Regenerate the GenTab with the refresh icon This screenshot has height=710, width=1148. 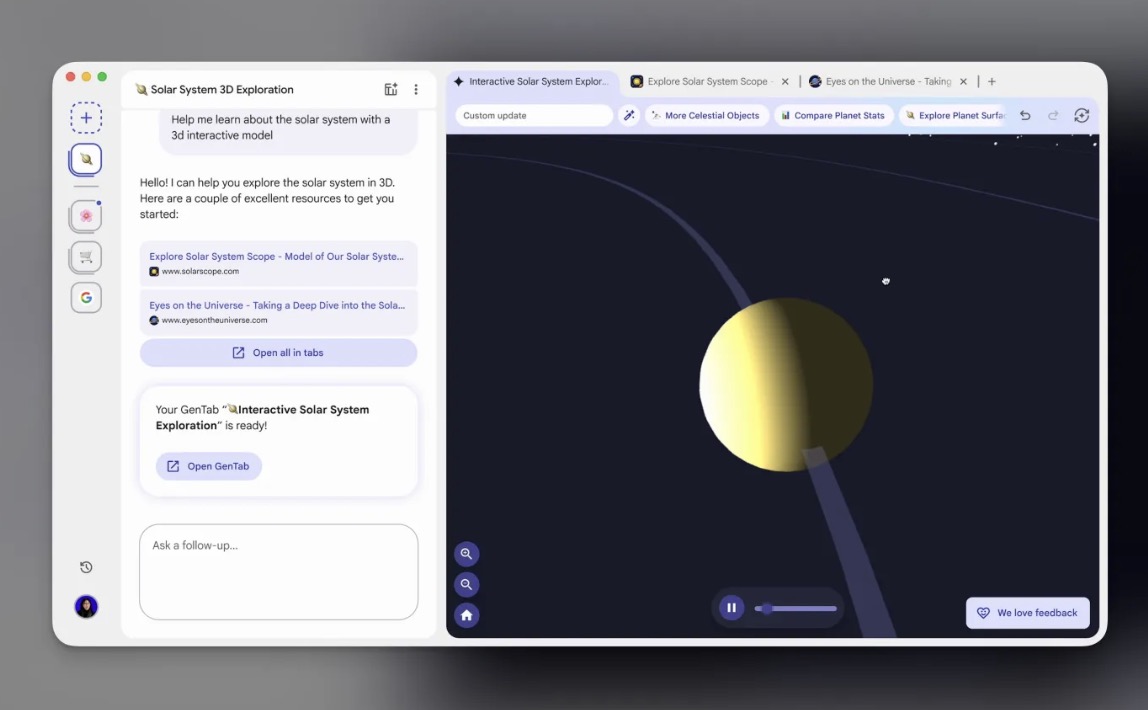[1081, 115]
